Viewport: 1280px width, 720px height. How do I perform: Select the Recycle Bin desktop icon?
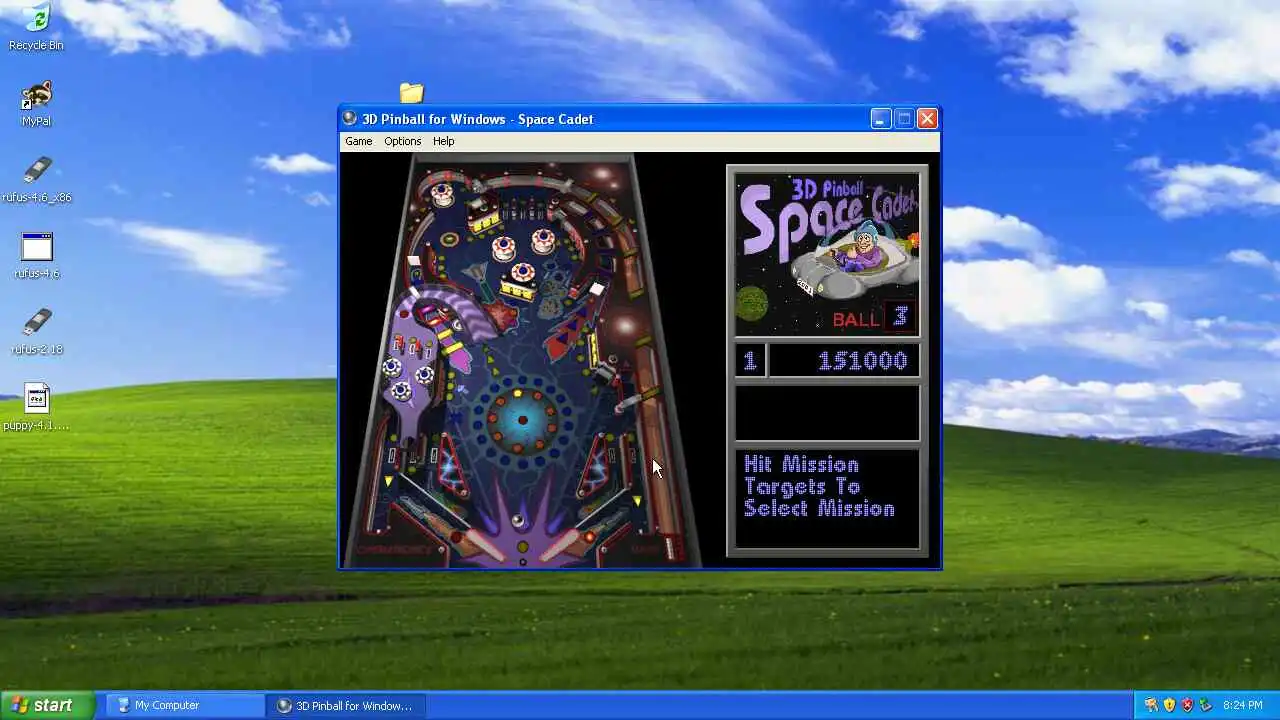coord(36,27)
